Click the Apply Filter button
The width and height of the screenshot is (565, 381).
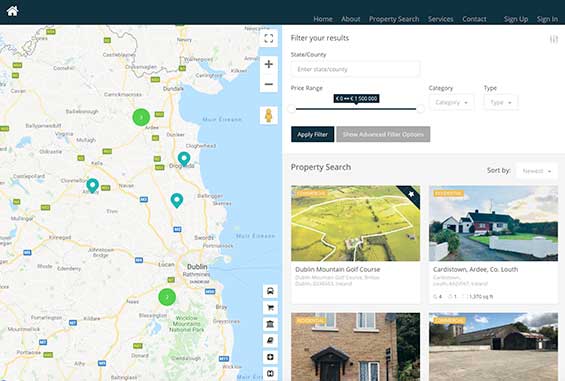312,134
